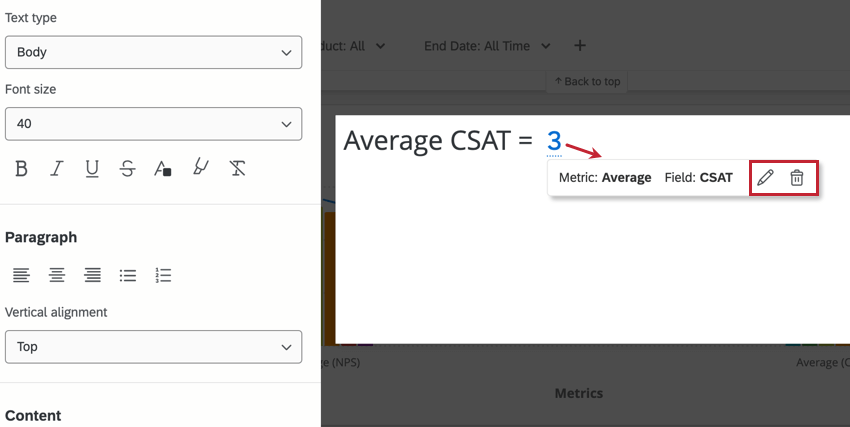Image resolution: width=850 pixels, height=427 pixels.
Task: Expand the Font size dropdown
Action: (x=153, y=124)
